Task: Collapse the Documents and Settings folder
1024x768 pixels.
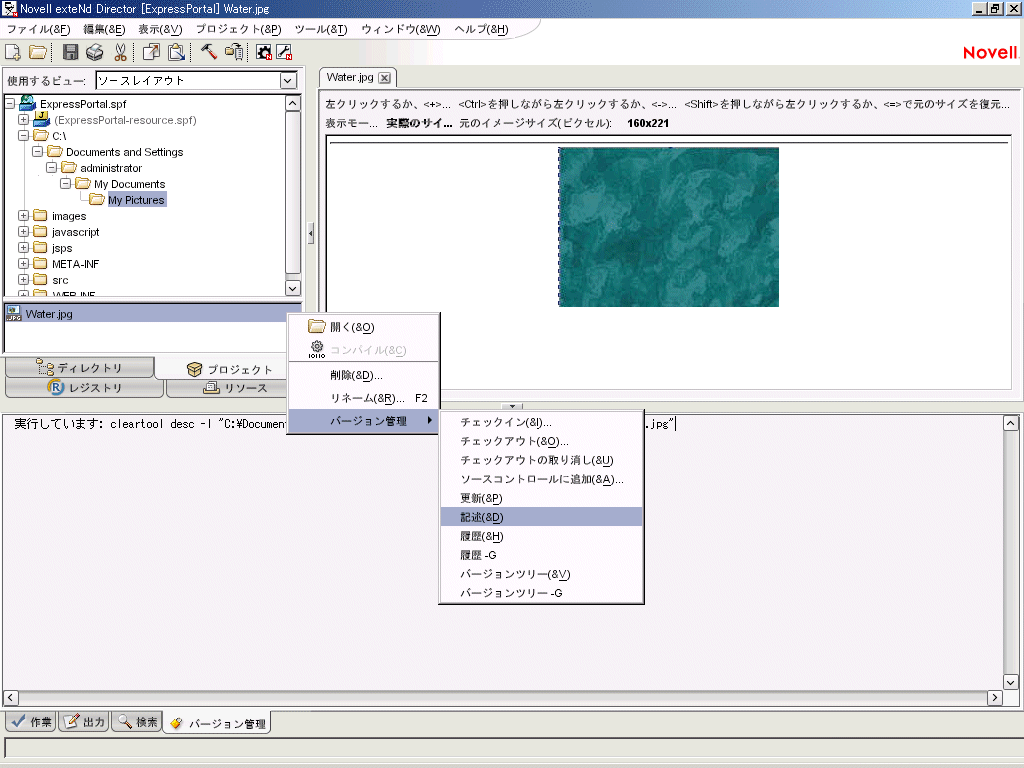Action: (x=37, y=152)
